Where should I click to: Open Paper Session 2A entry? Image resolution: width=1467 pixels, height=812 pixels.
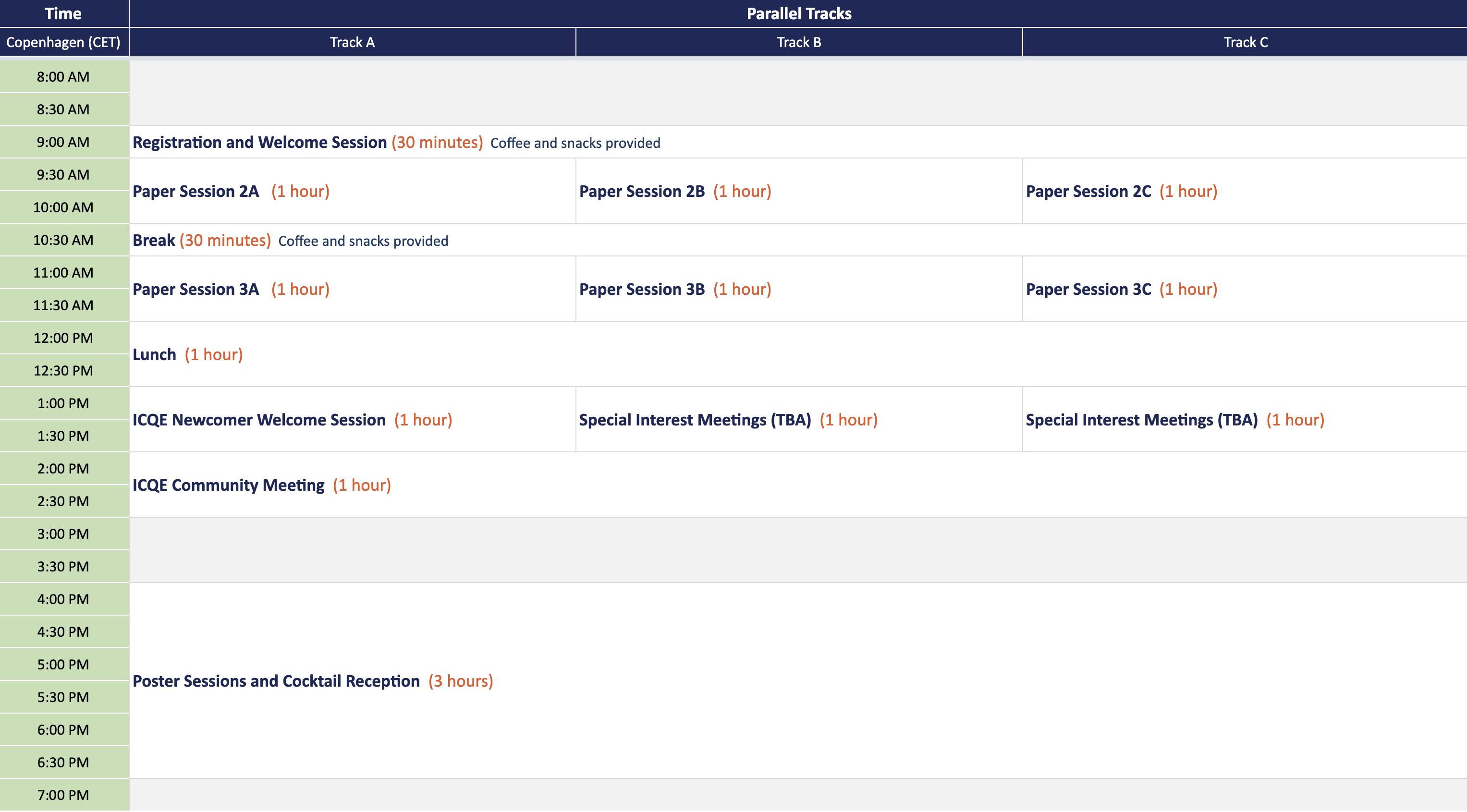pyautogui.click(x=353, y=191)
